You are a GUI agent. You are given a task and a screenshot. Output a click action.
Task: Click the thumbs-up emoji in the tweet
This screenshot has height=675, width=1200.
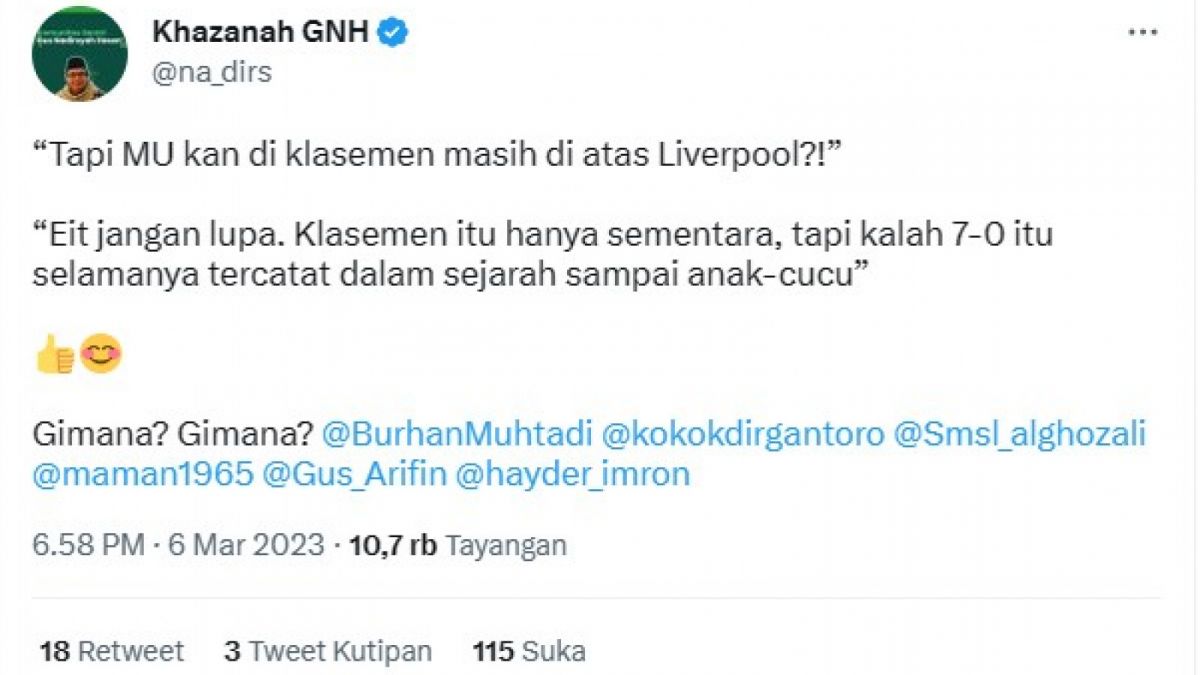[x=55, y=355]
